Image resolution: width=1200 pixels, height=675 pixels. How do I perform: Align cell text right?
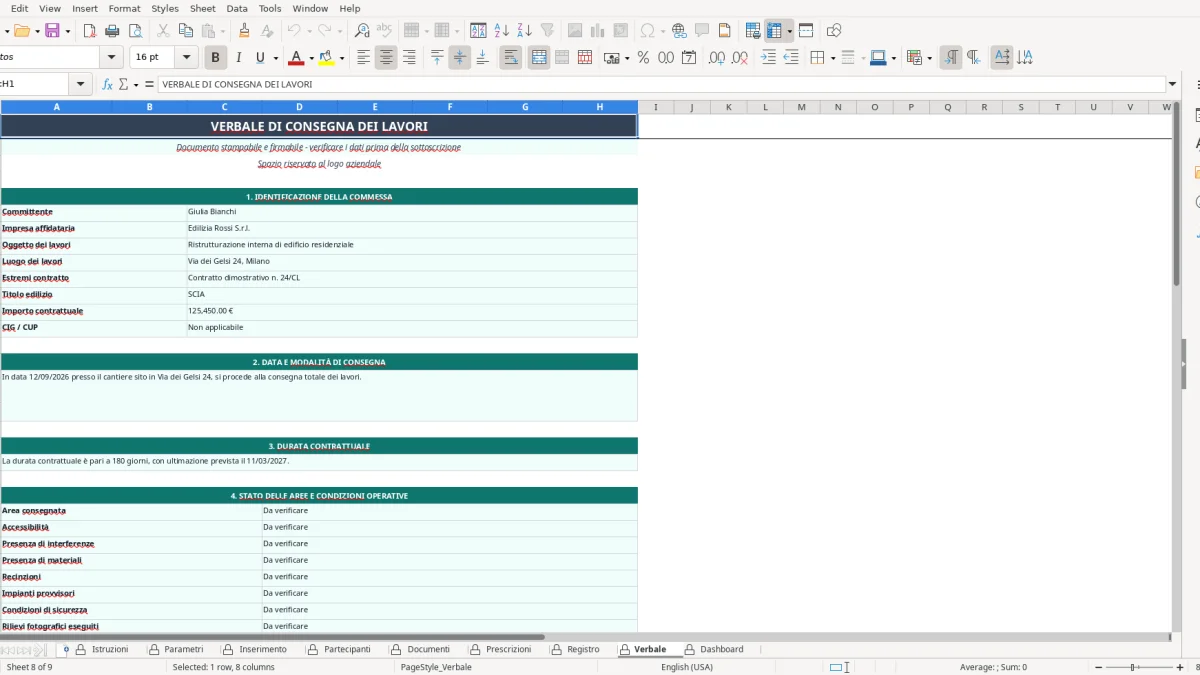[x=409, y=58]
